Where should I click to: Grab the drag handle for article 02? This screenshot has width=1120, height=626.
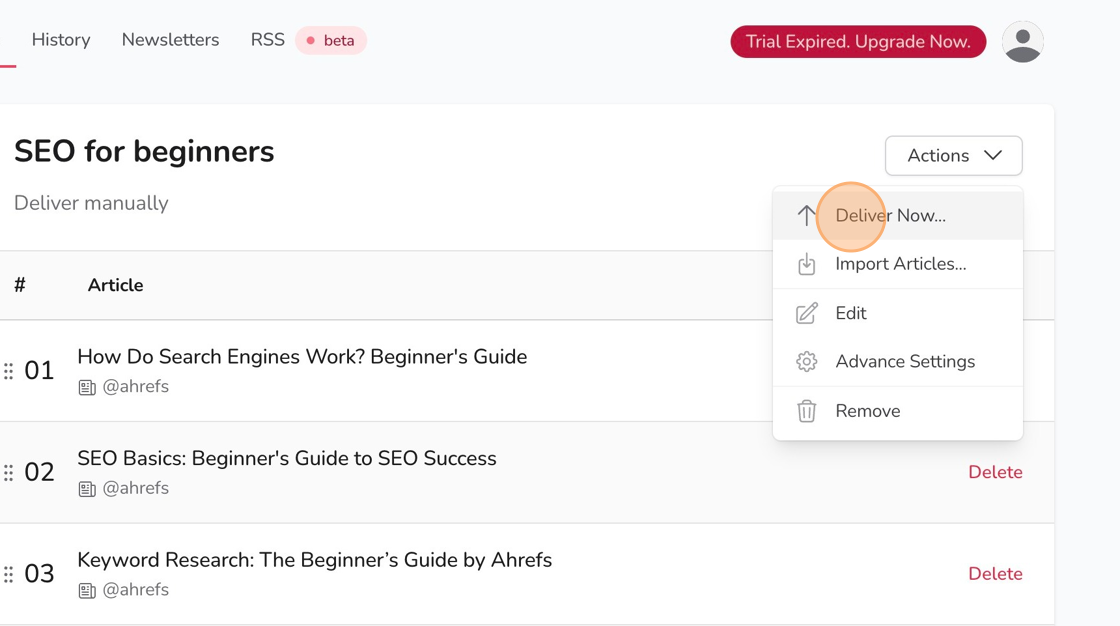[x=9, y=472]
